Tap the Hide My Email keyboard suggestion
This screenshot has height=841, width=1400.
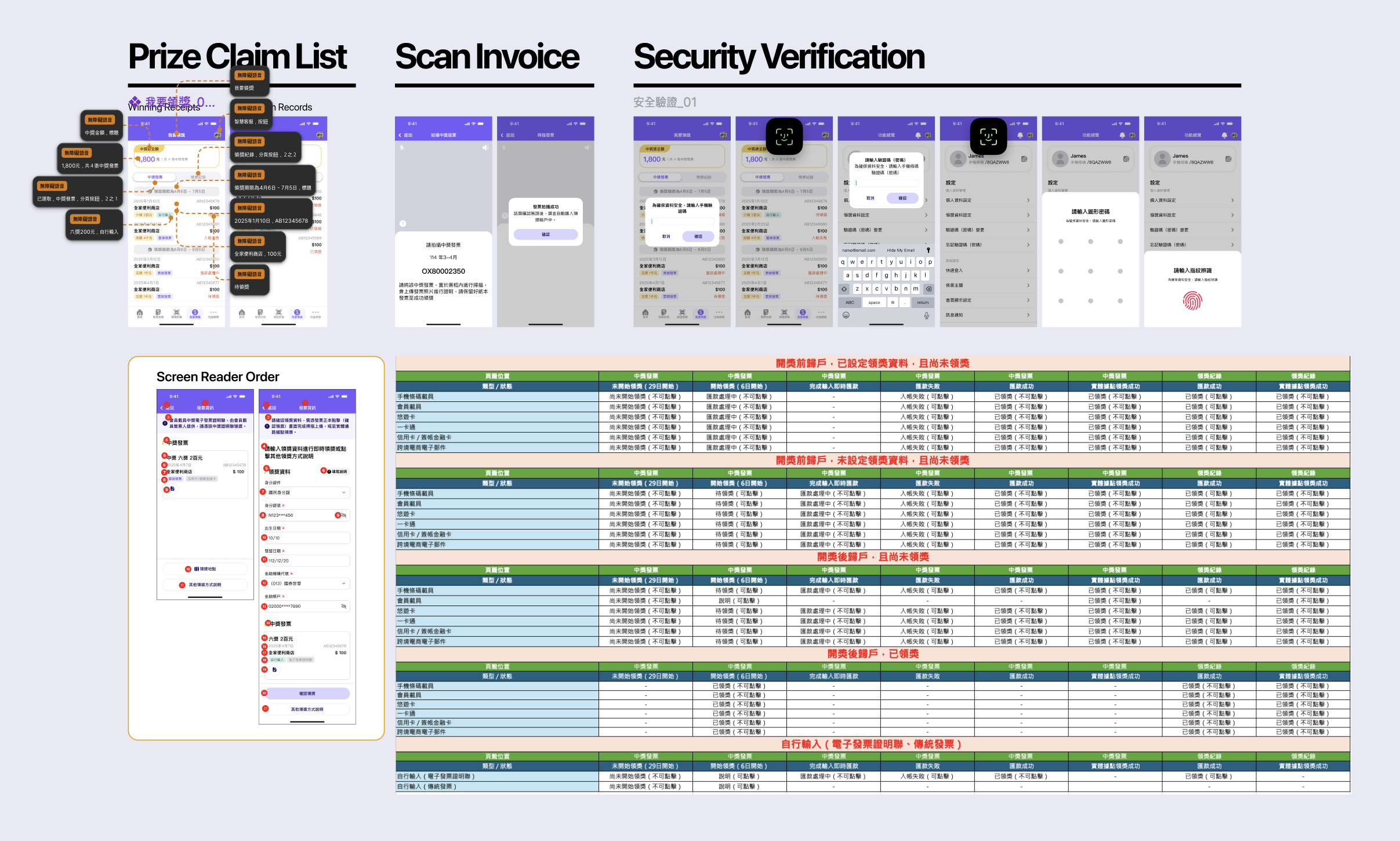click(x=901, y=251)
